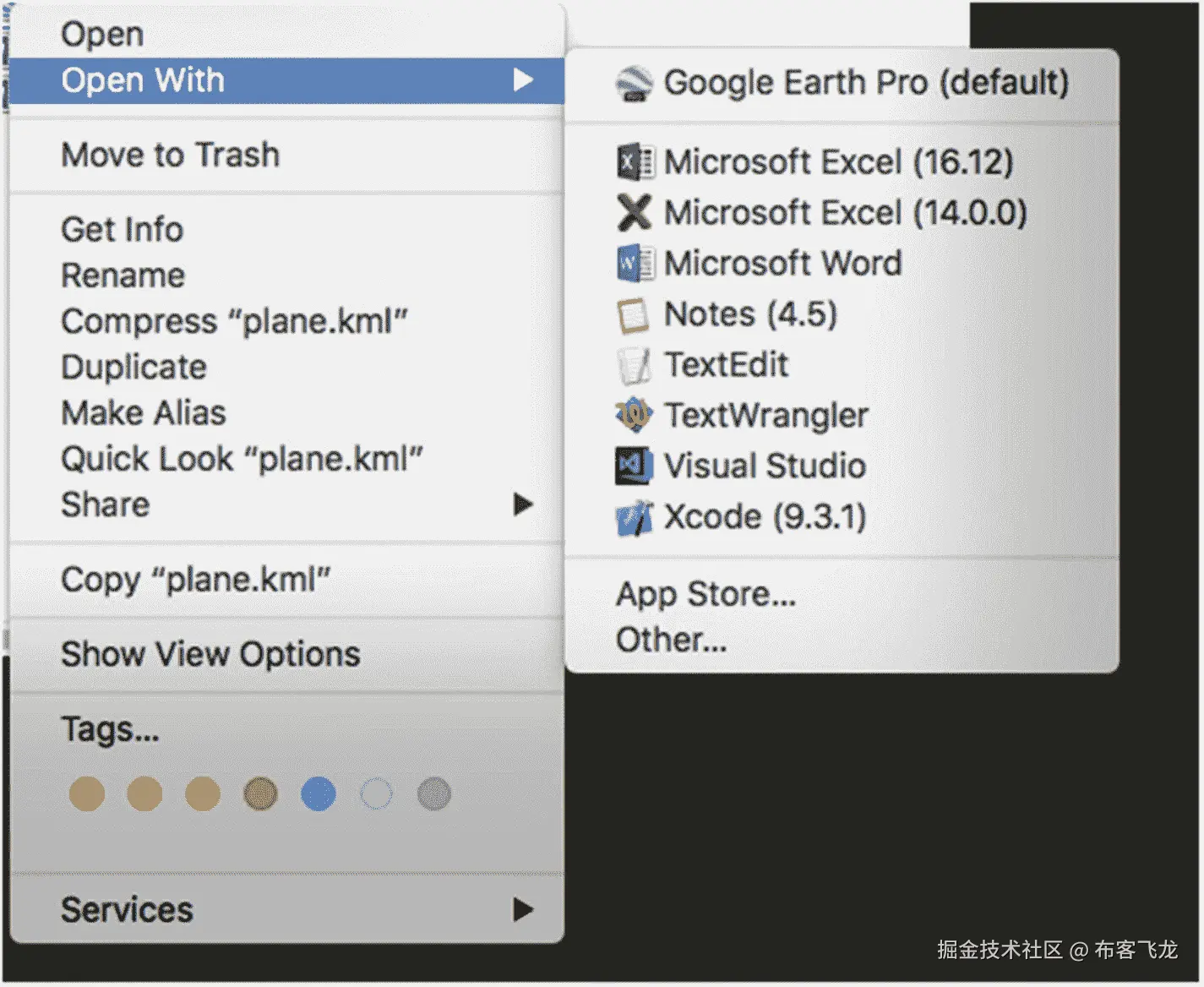
Task: Select the Microsoft Word app icon
Action: [x=634, y=264]
